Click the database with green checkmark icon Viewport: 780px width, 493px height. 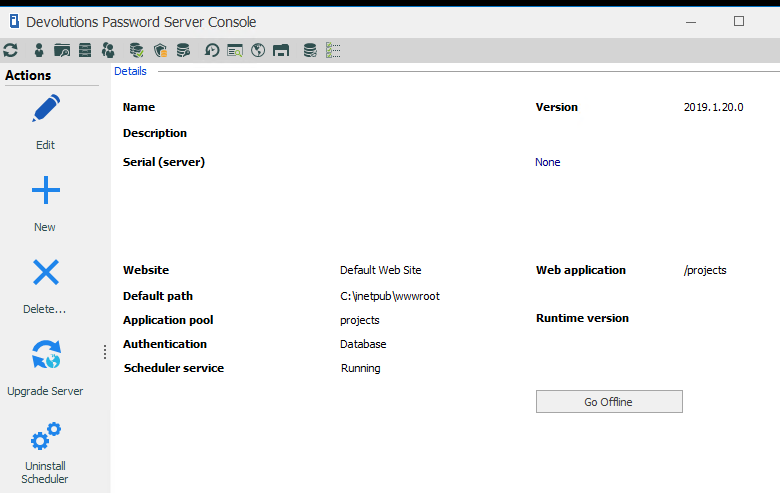tap(136, 50)
